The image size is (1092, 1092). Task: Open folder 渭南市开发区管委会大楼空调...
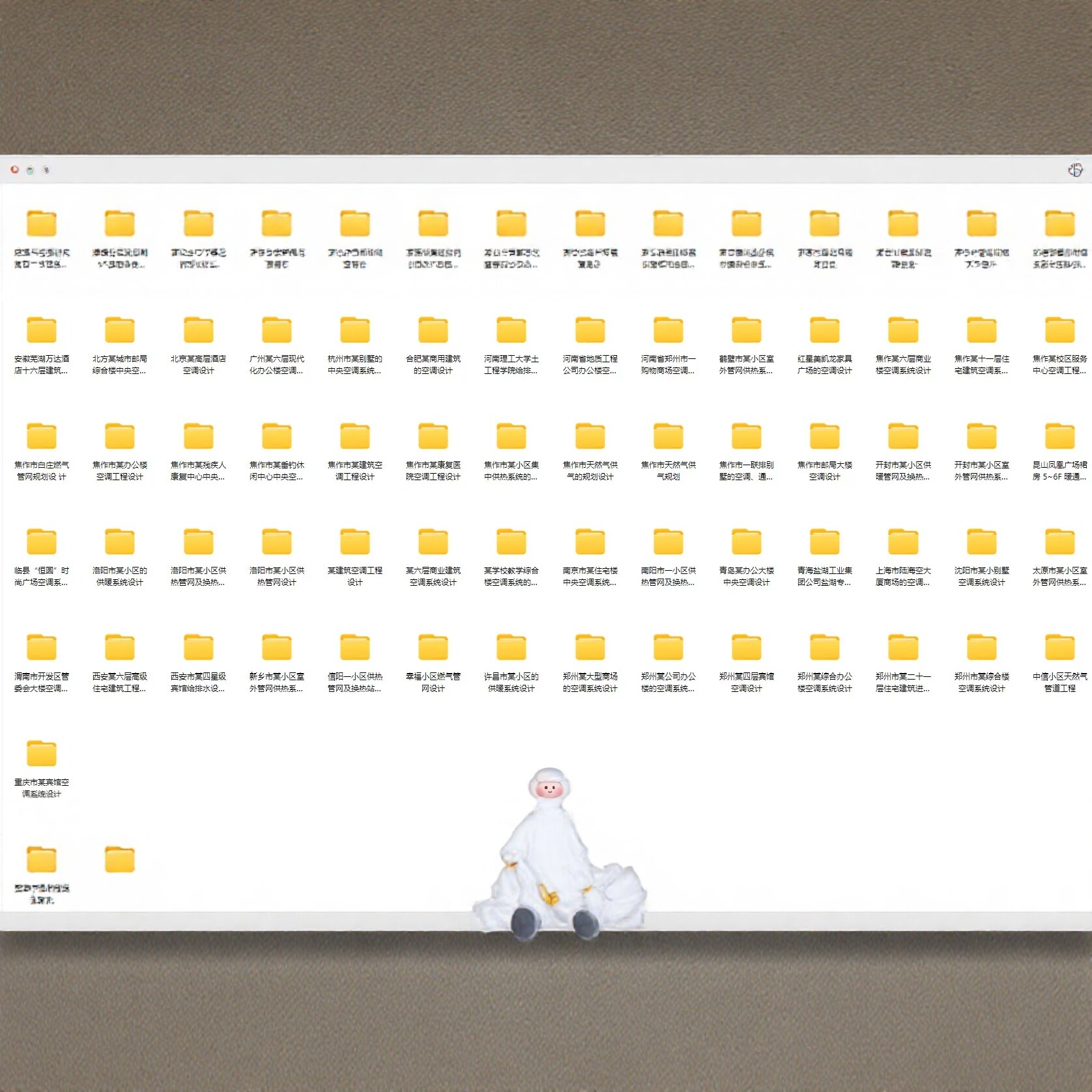coord(42,648)
